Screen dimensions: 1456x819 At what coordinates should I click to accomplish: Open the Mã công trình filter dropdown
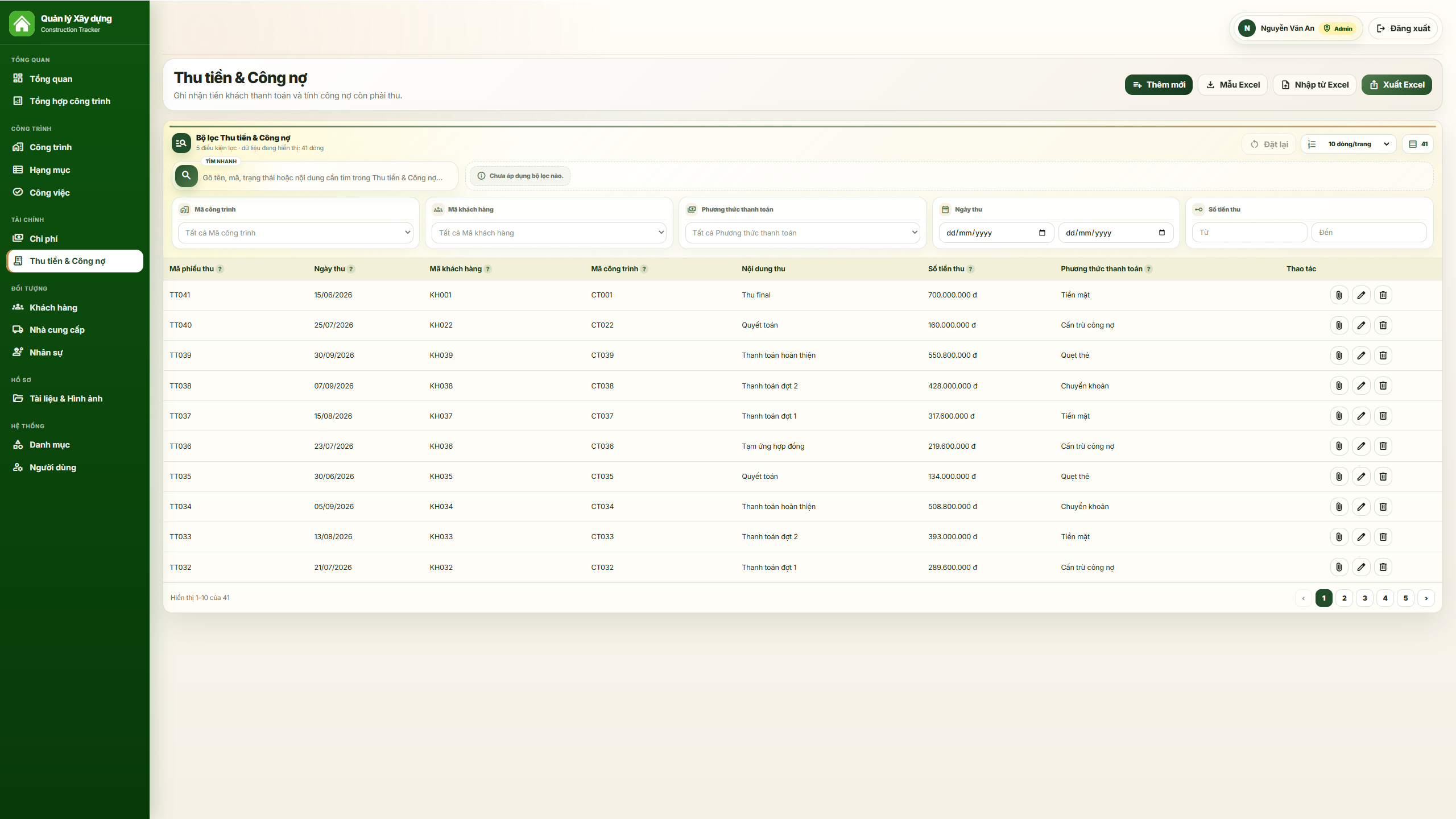(x=295, y=233)
